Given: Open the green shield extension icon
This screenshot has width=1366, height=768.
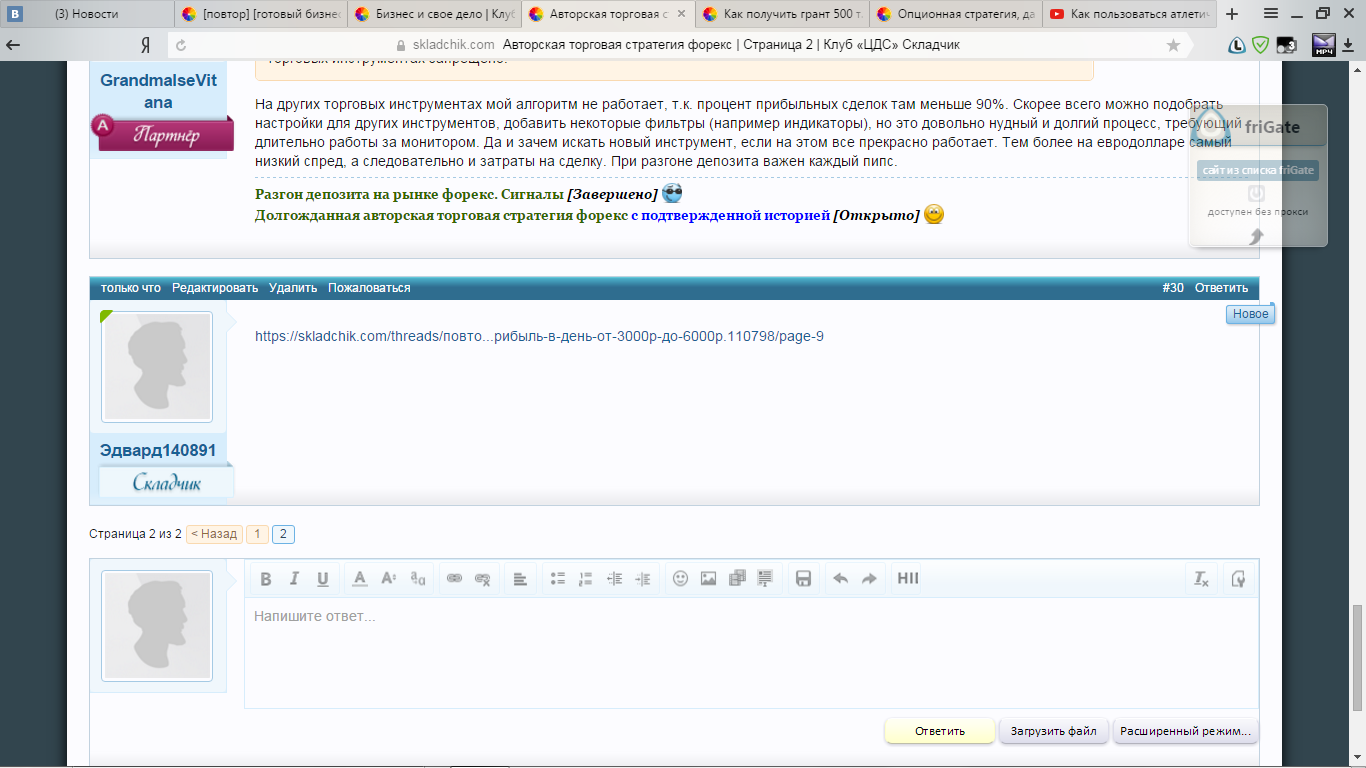Looking at the screenshot, I should pyautogui.click(x=1262, y=45).
